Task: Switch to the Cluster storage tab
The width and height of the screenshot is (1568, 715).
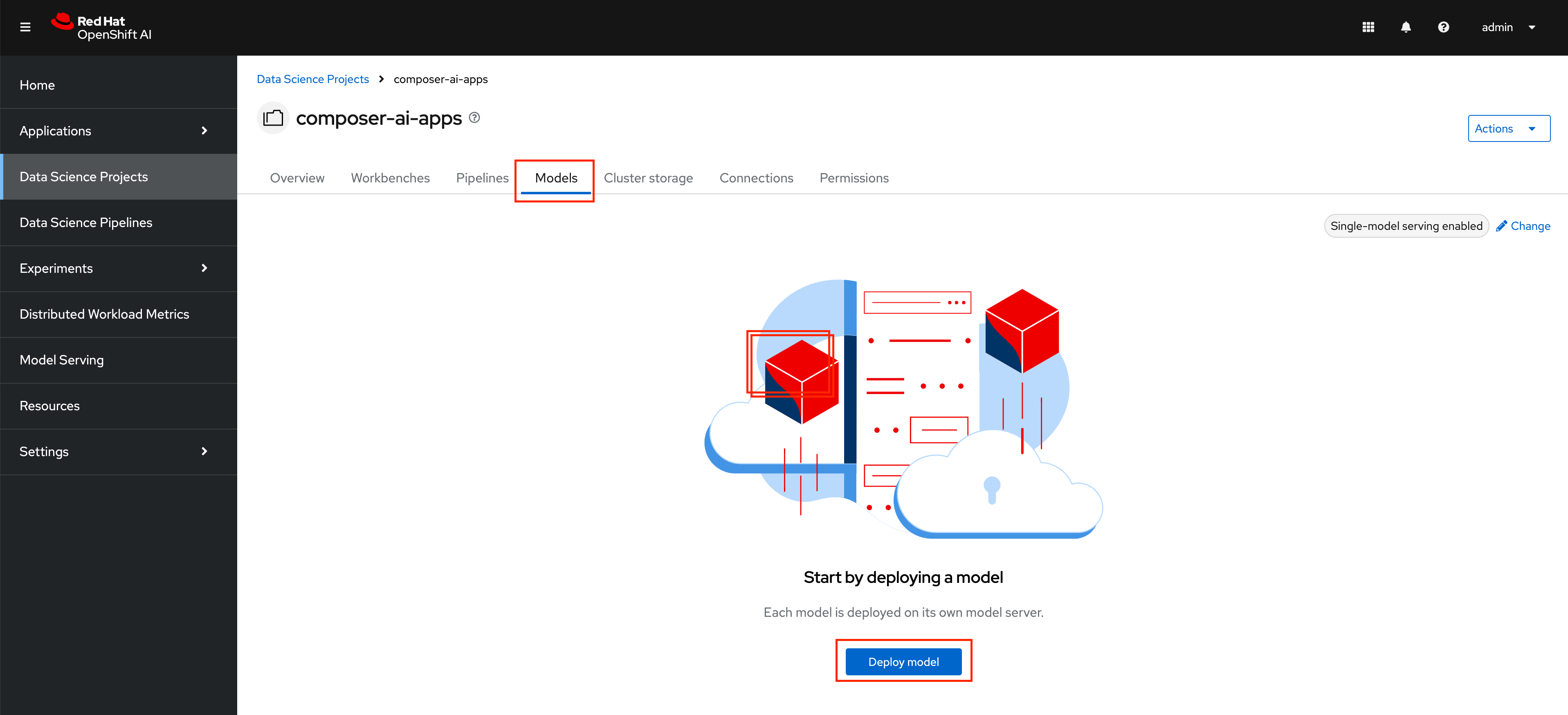Action: (x=648, y=178)
